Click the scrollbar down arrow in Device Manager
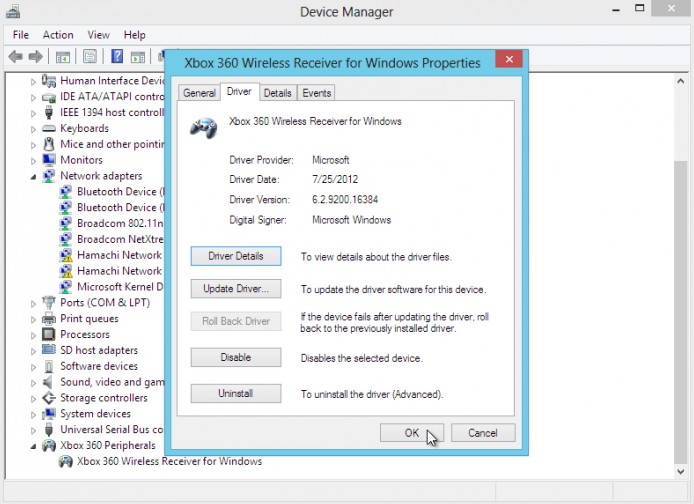 pyautogui.click(x=681, y=472)
